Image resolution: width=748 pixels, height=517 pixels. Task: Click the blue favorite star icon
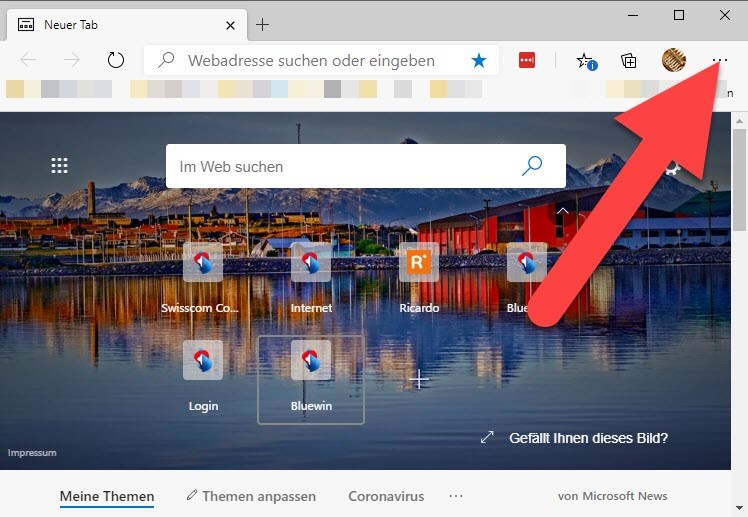pyautogui.click(x=479, y=60)
